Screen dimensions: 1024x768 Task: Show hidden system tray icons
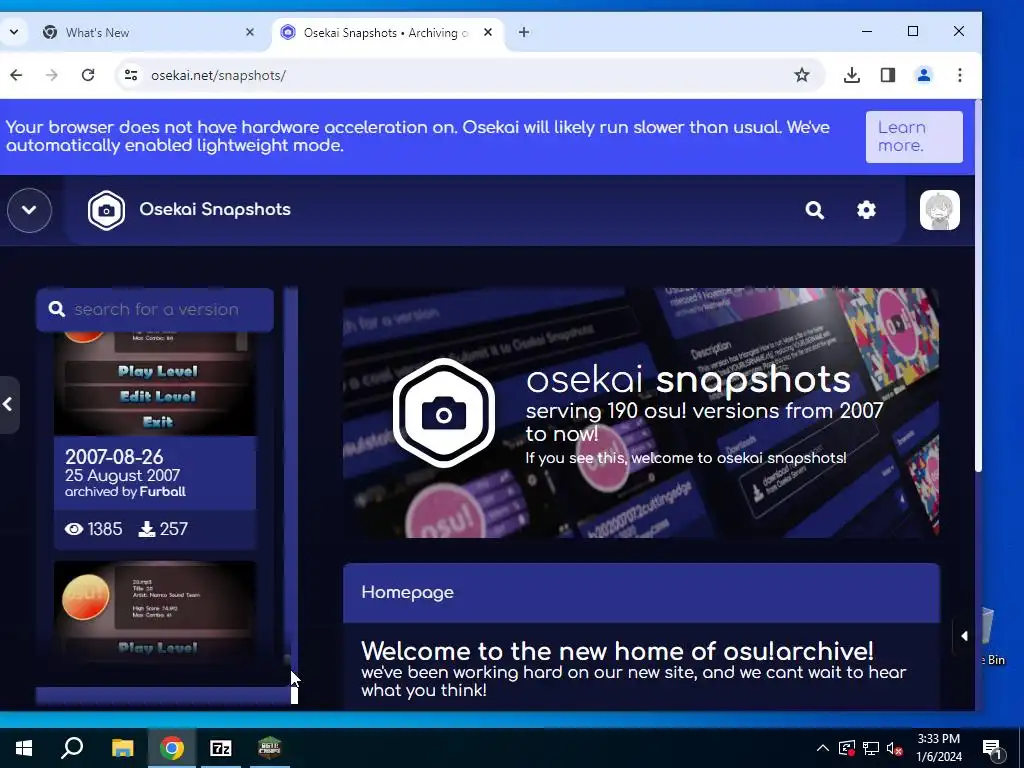(x=823, y=748)
